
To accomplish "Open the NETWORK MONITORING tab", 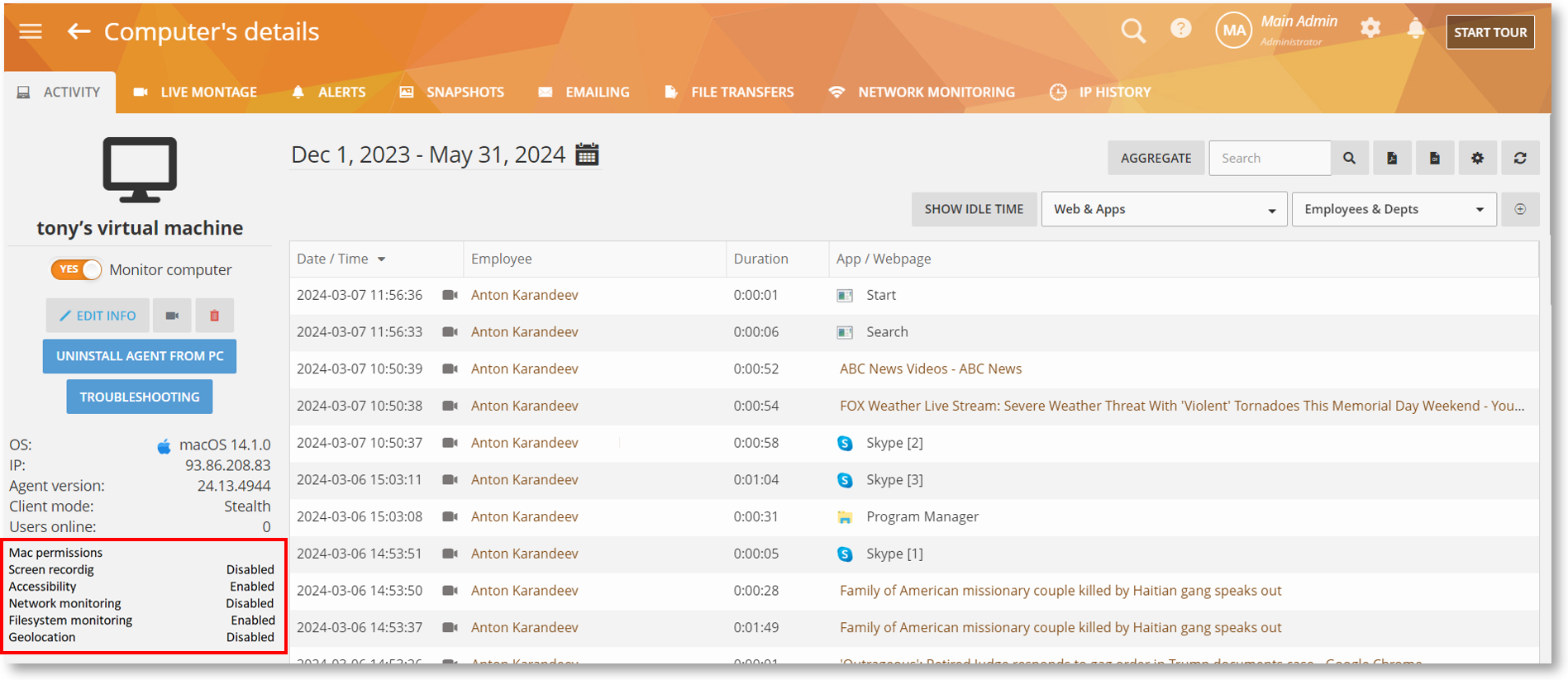I will coord(922,92).
